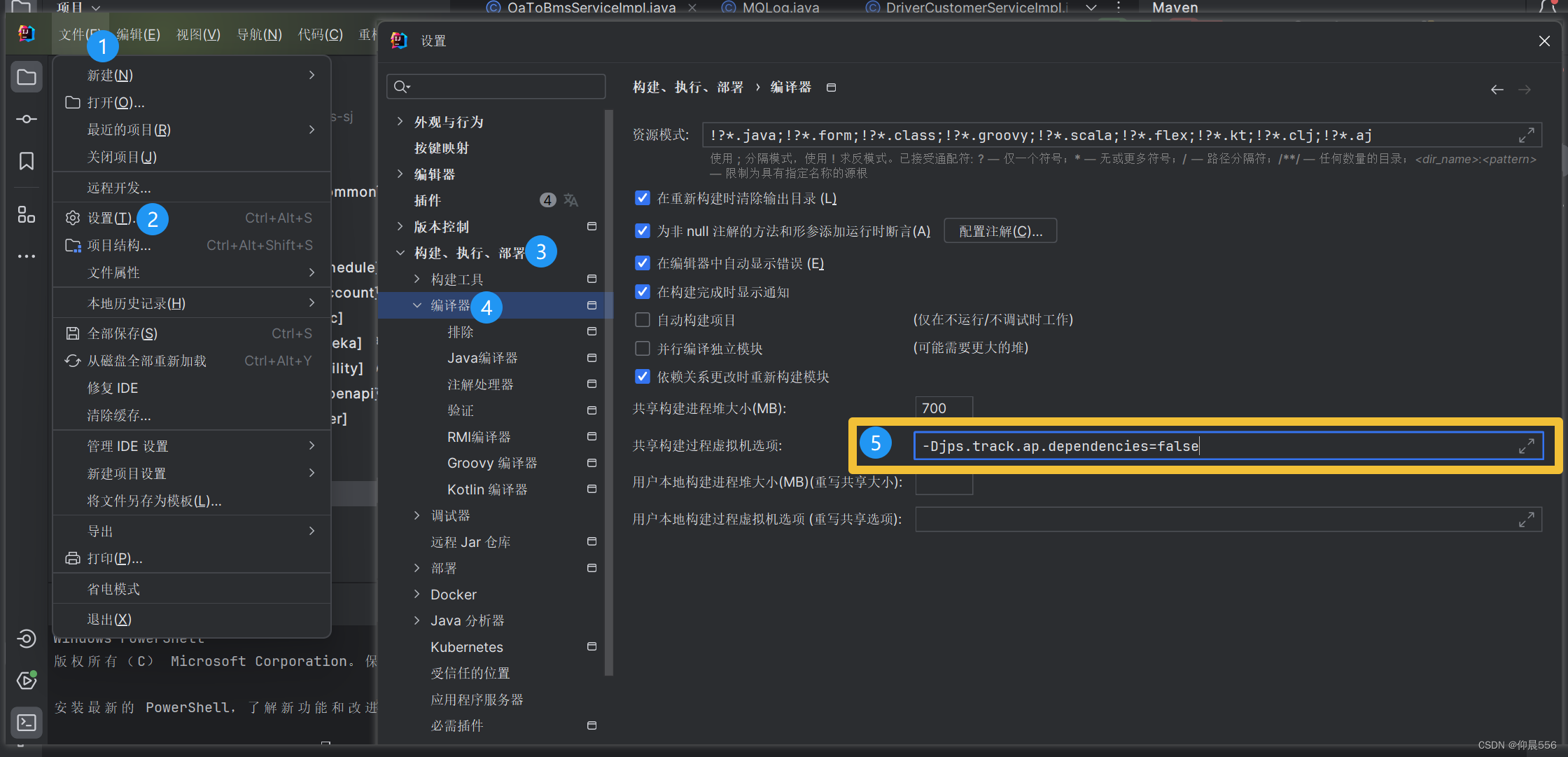Expand 版本控制 settings group

click(x=400, y=226)
